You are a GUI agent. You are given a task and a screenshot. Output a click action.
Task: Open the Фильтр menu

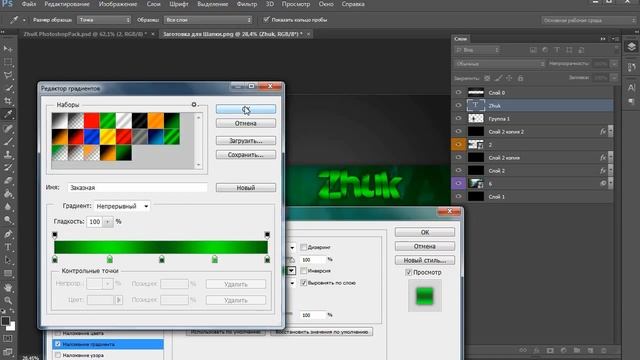click(247, 4)
